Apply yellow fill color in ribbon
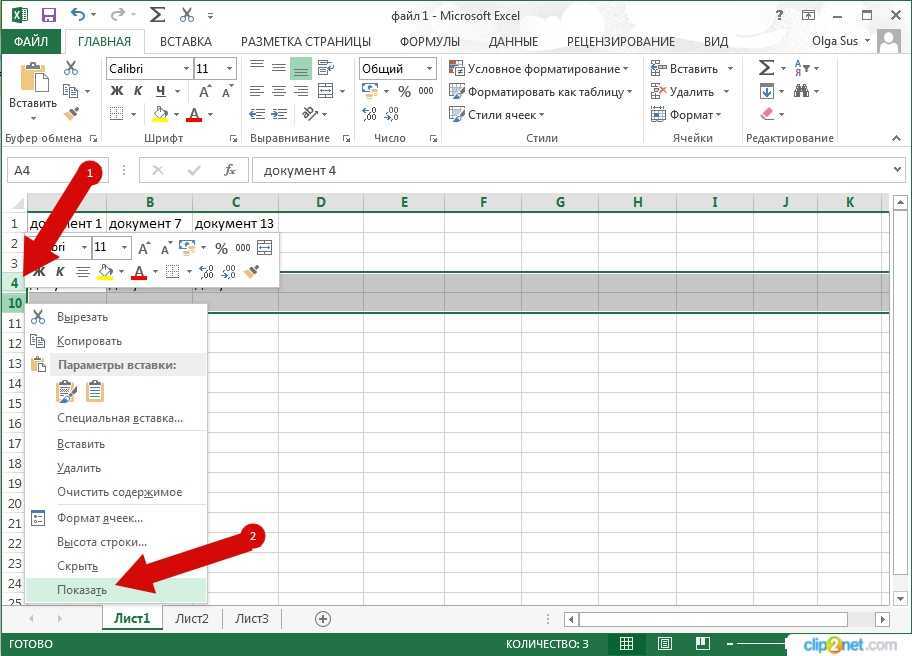 [x=161, y=114]
